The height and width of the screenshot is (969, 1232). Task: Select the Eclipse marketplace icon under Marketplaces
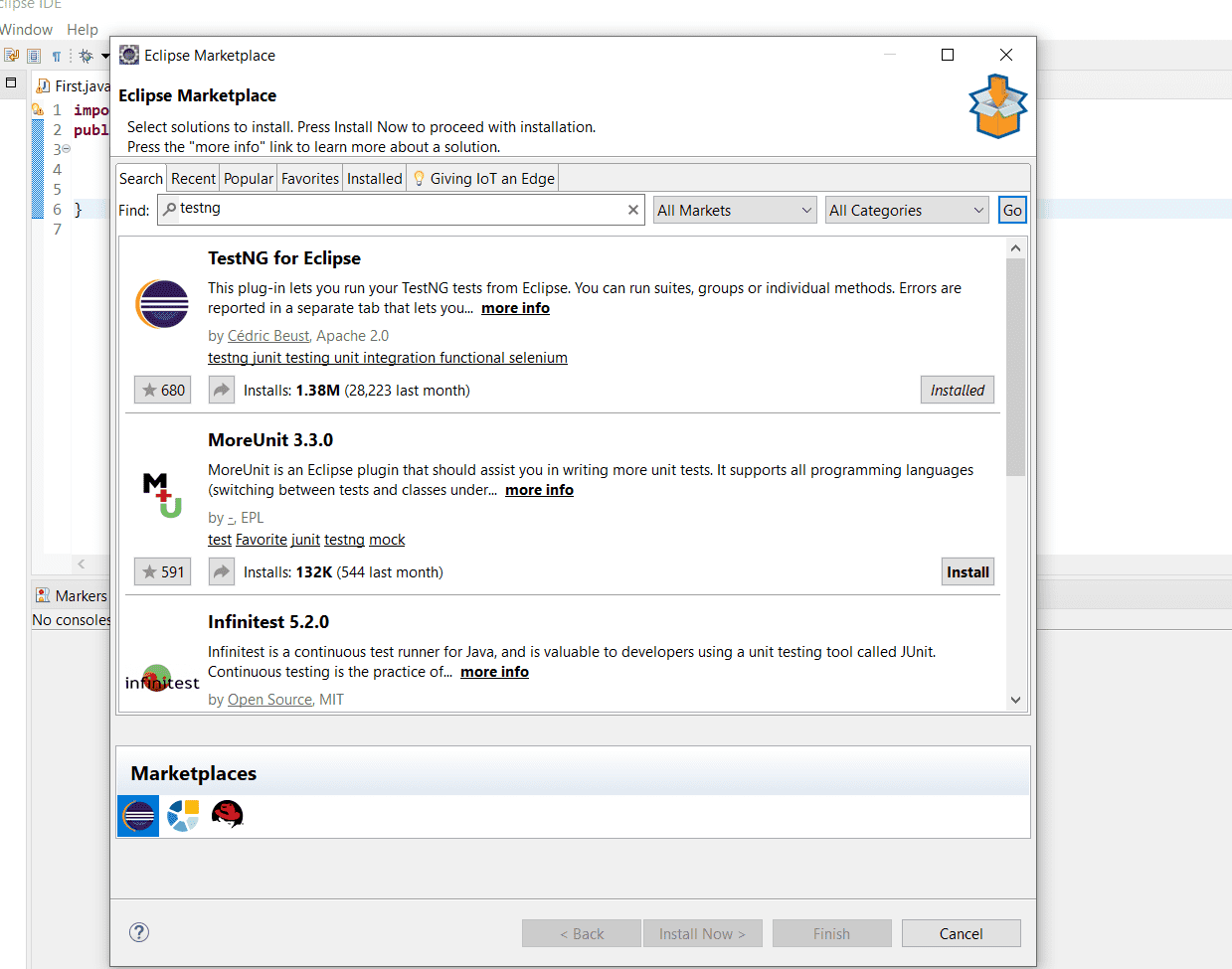[138, 816]
